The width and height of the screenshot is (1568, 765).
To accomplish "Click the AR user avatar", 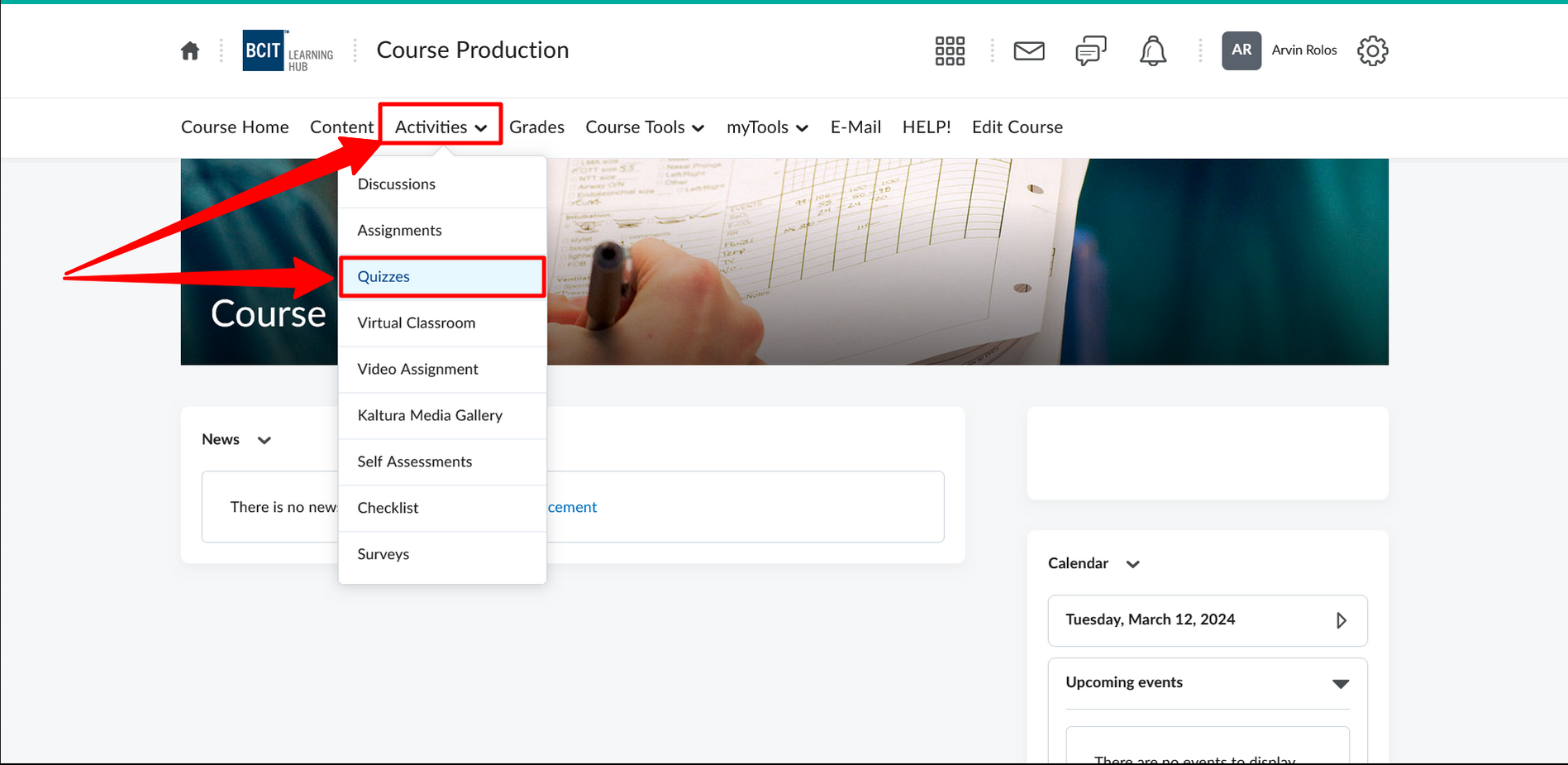I will pos(1241,50).
